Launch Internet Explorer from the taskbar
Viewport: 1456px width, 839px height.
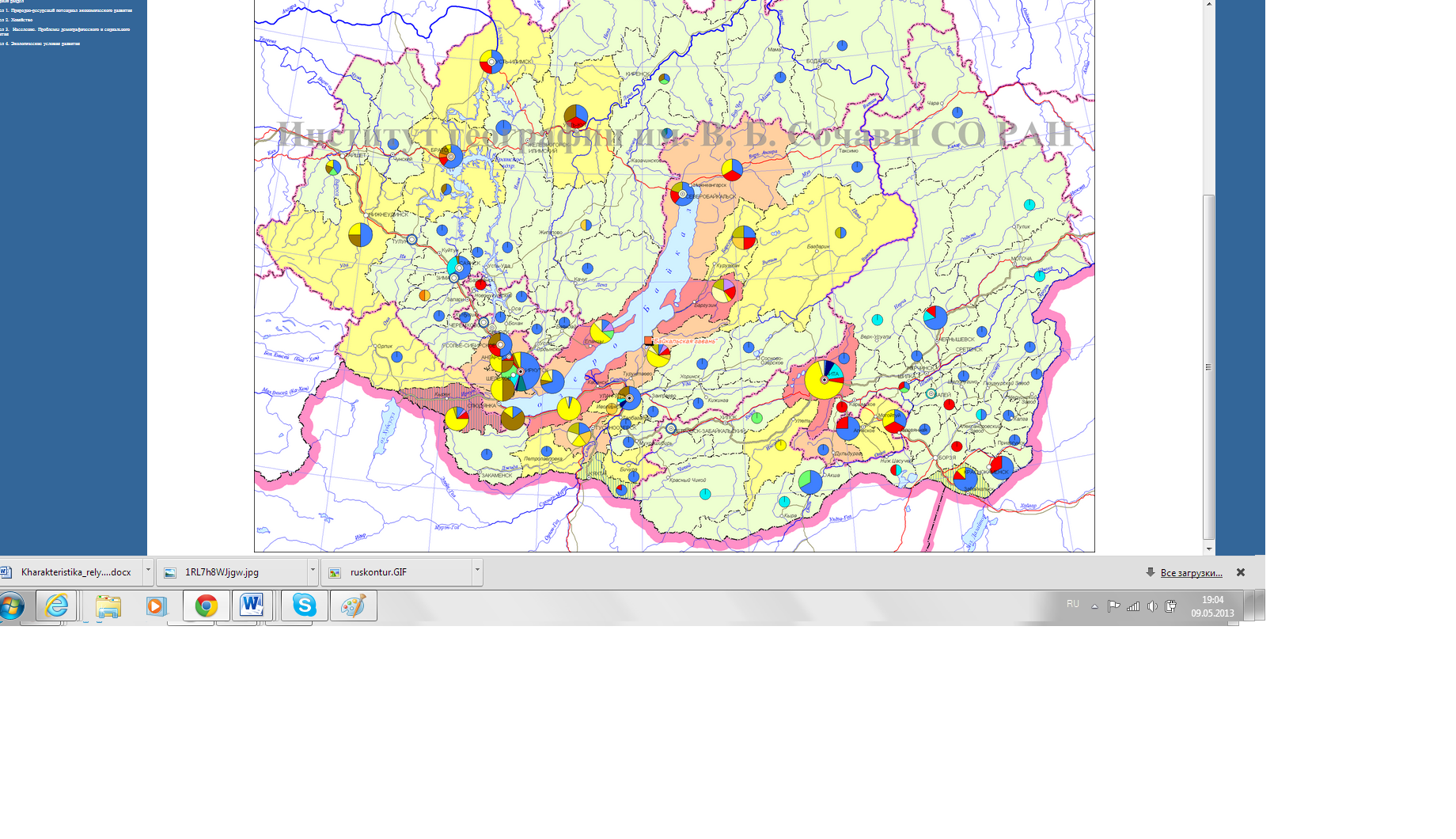tap(57, 606)
